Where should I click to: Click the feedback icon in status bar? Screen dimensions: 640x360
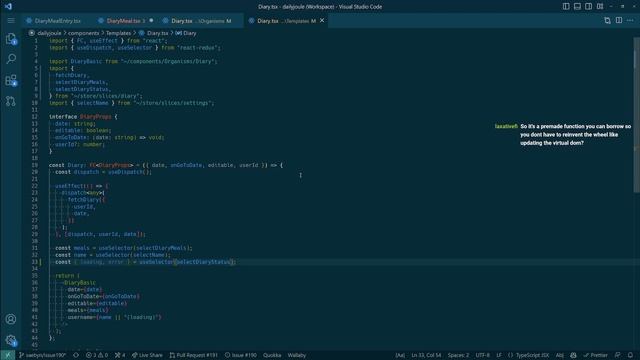(618, 355)
